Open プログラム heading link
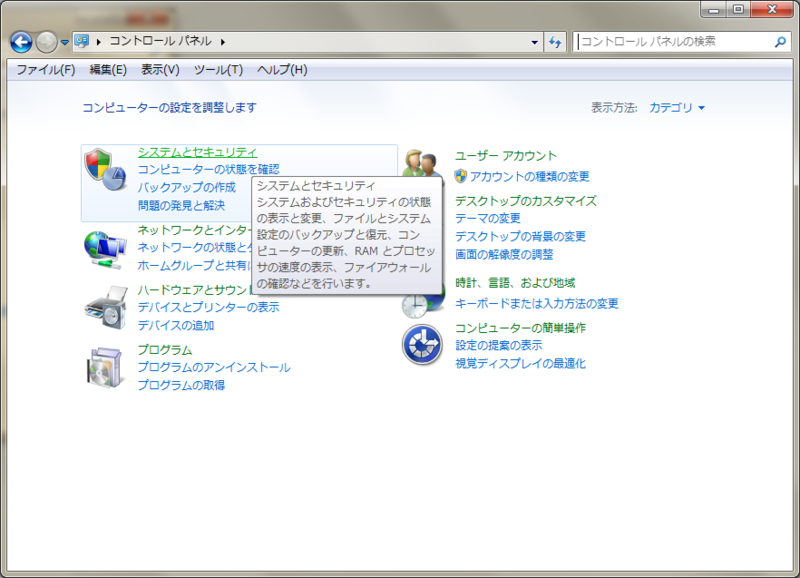800x578 pixels. tap(165, 350)
